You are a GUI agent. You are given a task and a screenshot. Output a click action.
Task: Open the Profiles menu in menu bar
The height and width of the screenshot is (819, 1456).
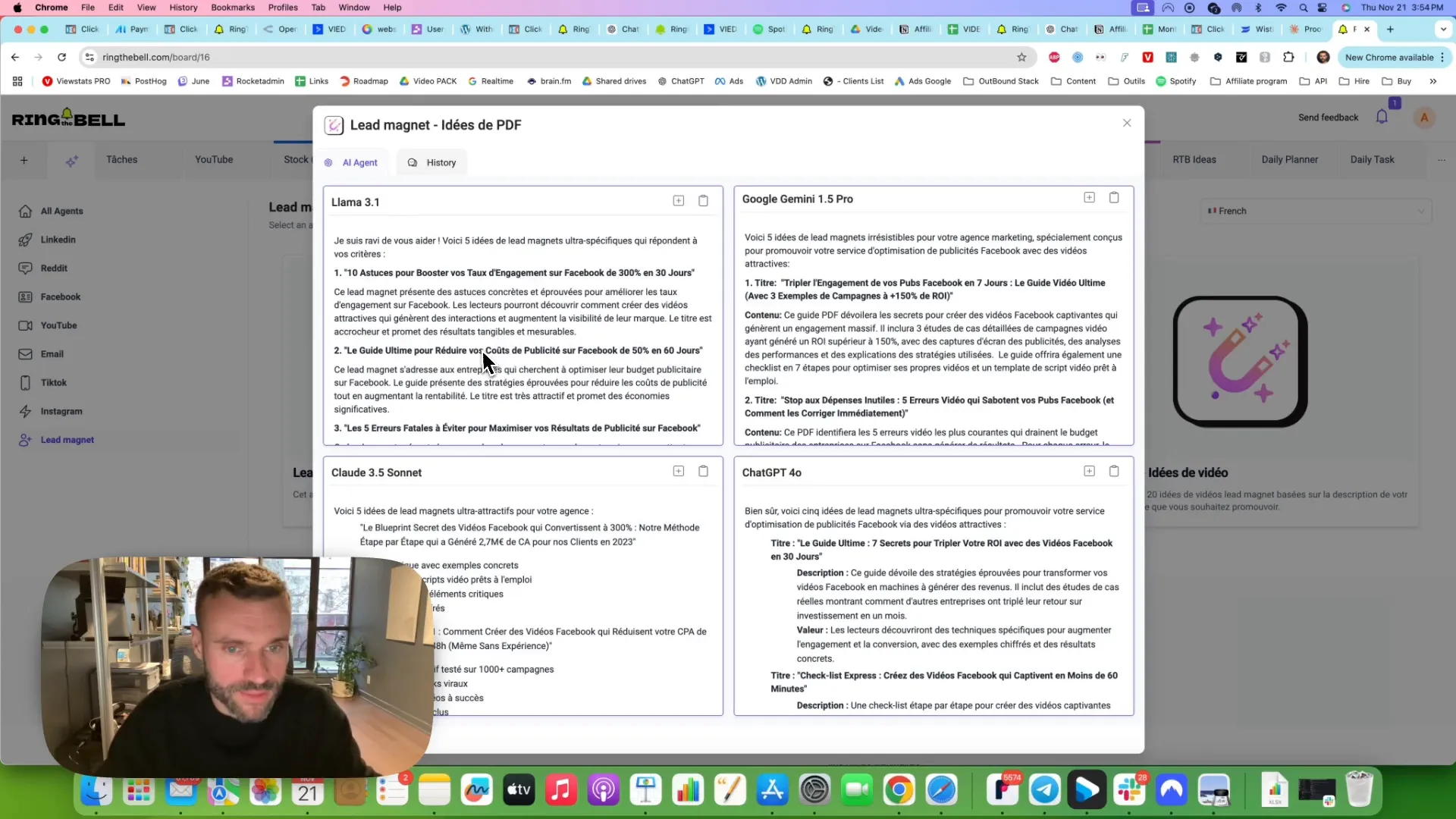point(283,8)
